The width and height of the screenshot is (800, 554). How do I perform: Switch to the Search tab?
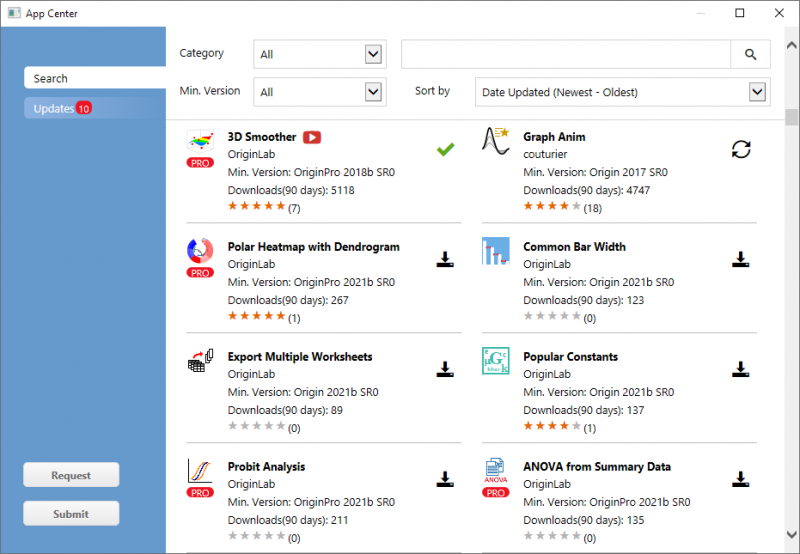tap(95, 78)
